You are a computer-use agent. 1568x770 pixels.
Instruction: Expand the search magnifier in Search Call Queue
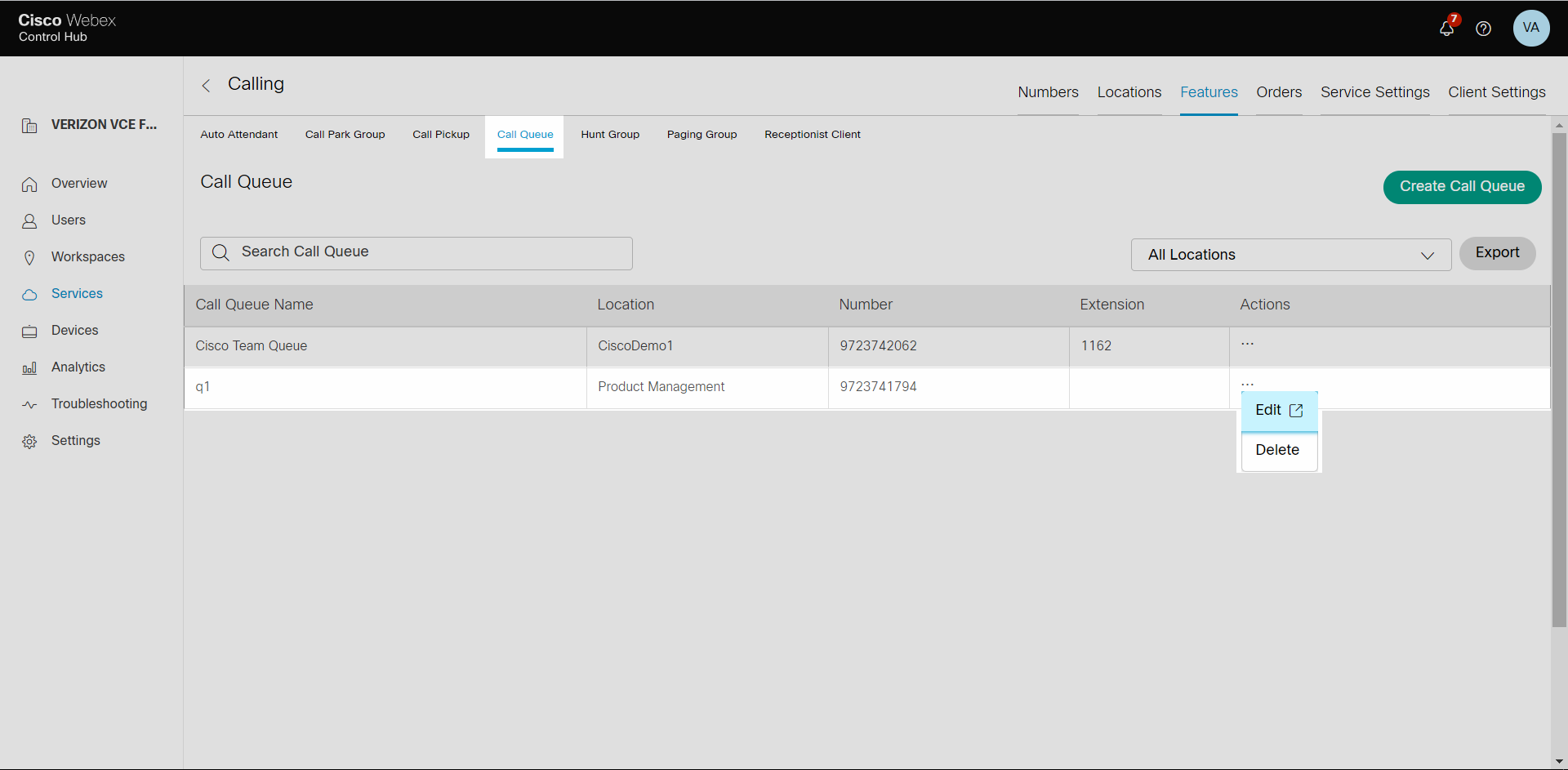point(221,253)
